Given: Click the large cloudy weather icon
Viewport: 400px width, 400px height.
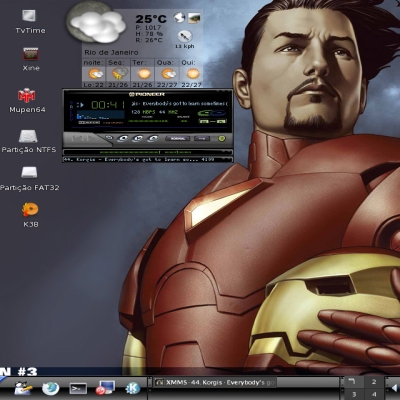Looking at the screenshot, I should click(97, 23).
